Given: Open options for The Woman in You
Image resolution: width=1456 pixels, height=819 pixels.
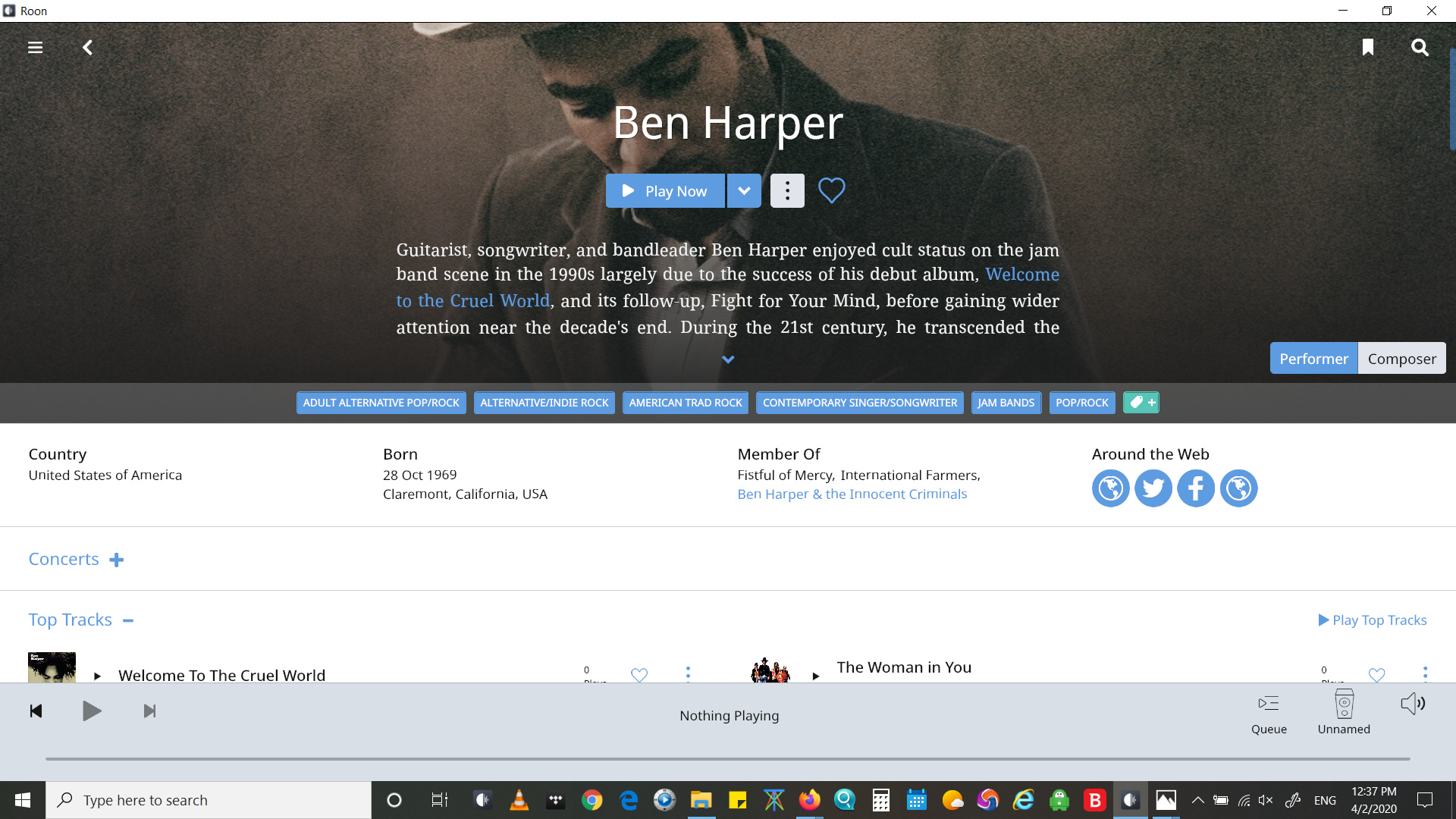Looking at the screenshot, I should (x=1425, y=673).
